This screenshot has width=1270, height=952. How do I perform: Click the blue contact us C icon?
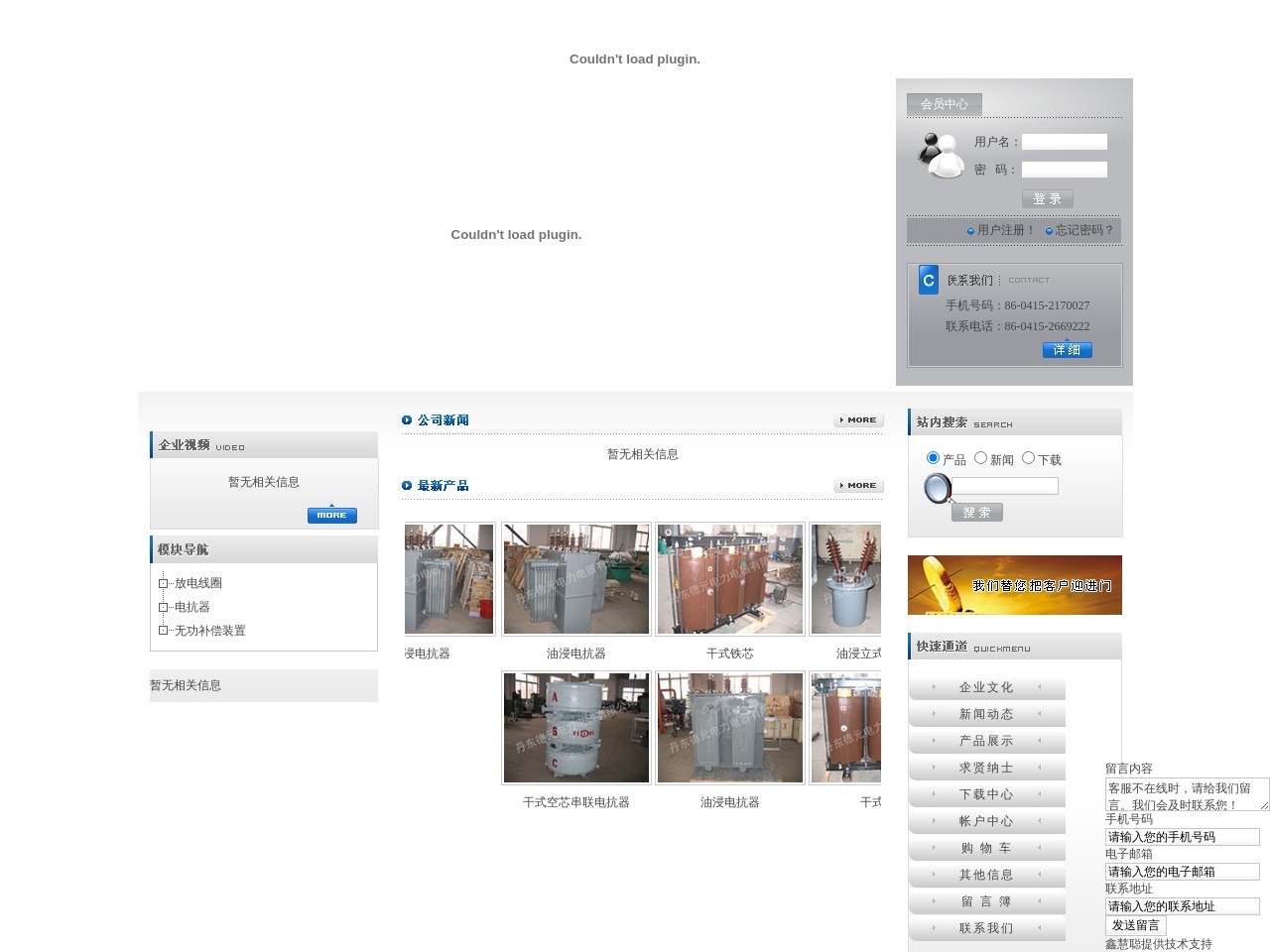928,280
